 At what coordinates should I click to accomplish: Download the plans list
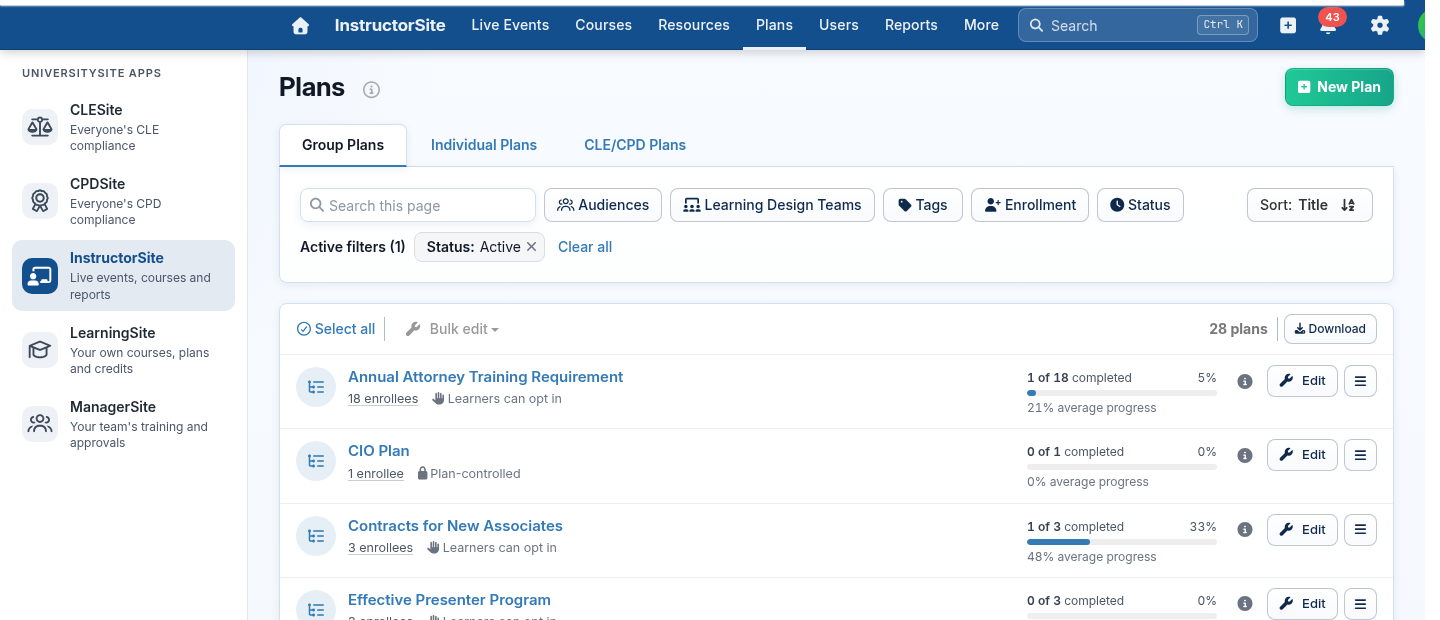coord(1330,329)
